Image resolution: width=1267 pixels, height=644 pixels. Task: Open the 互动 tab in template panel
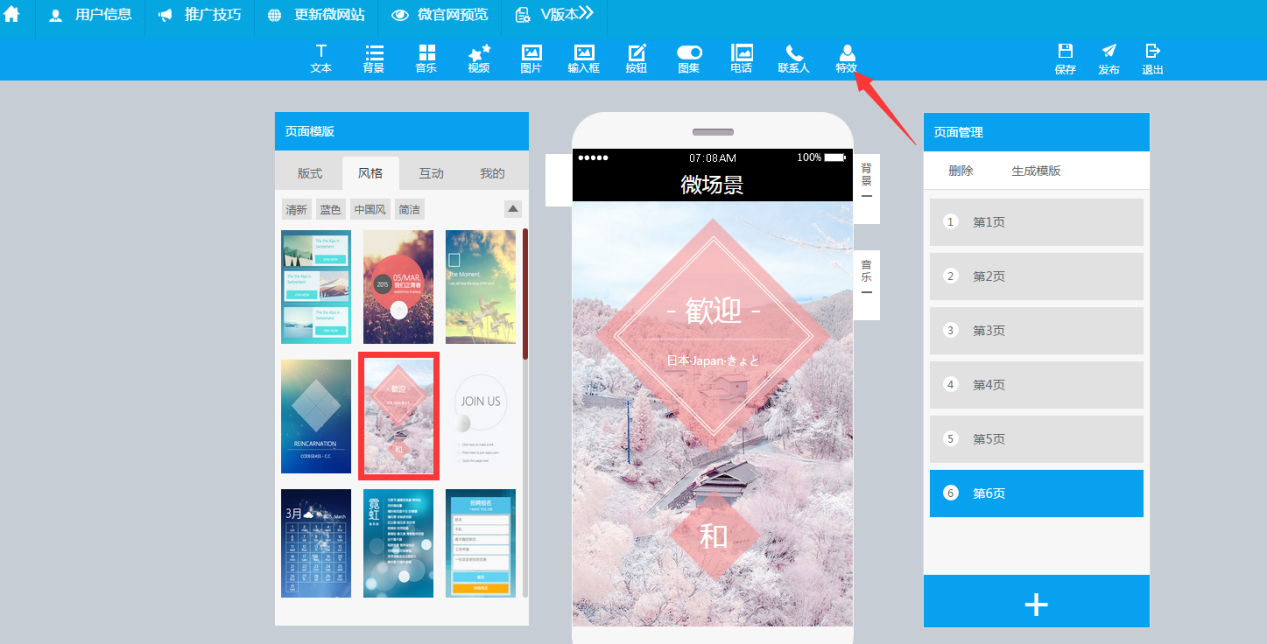[x=431, y=173]
